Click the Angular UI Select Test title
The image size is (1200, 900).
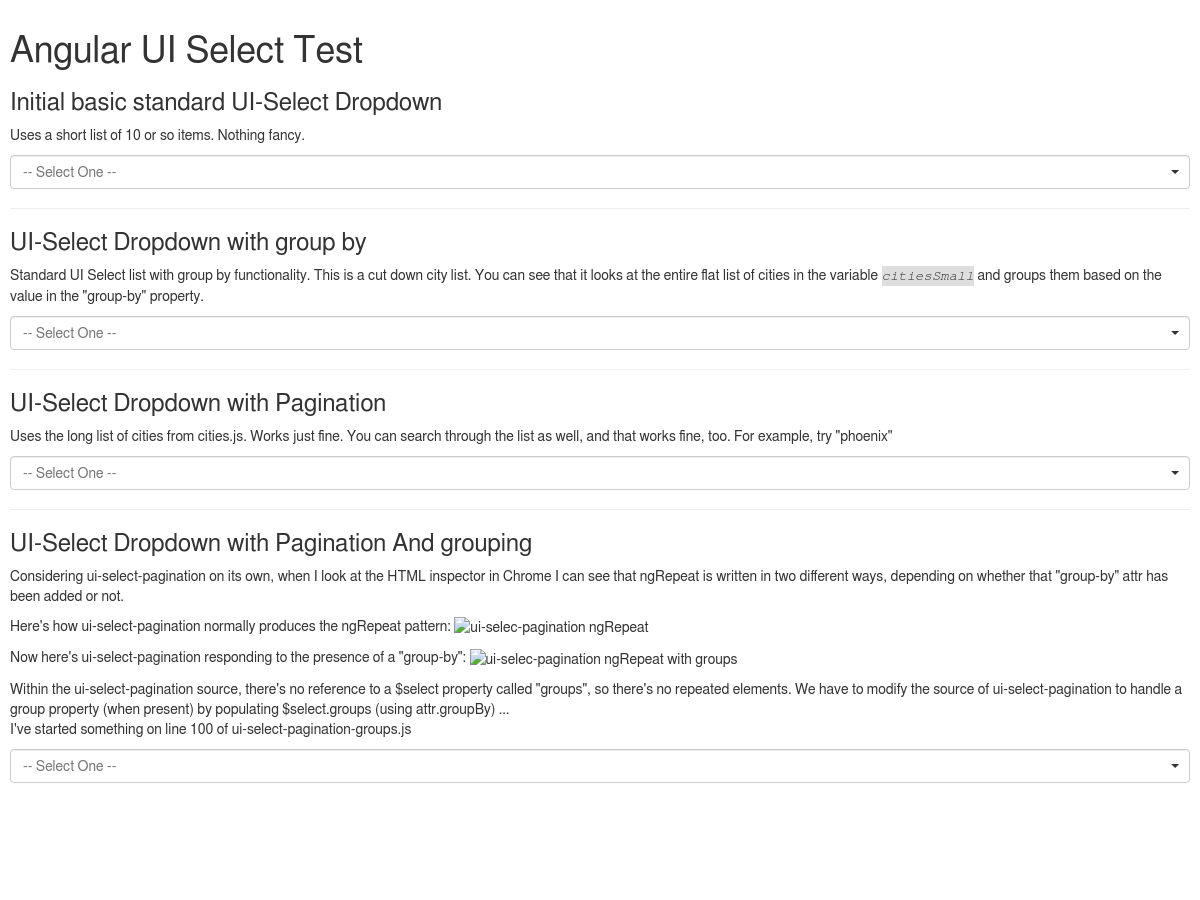(x=186, y=50)
